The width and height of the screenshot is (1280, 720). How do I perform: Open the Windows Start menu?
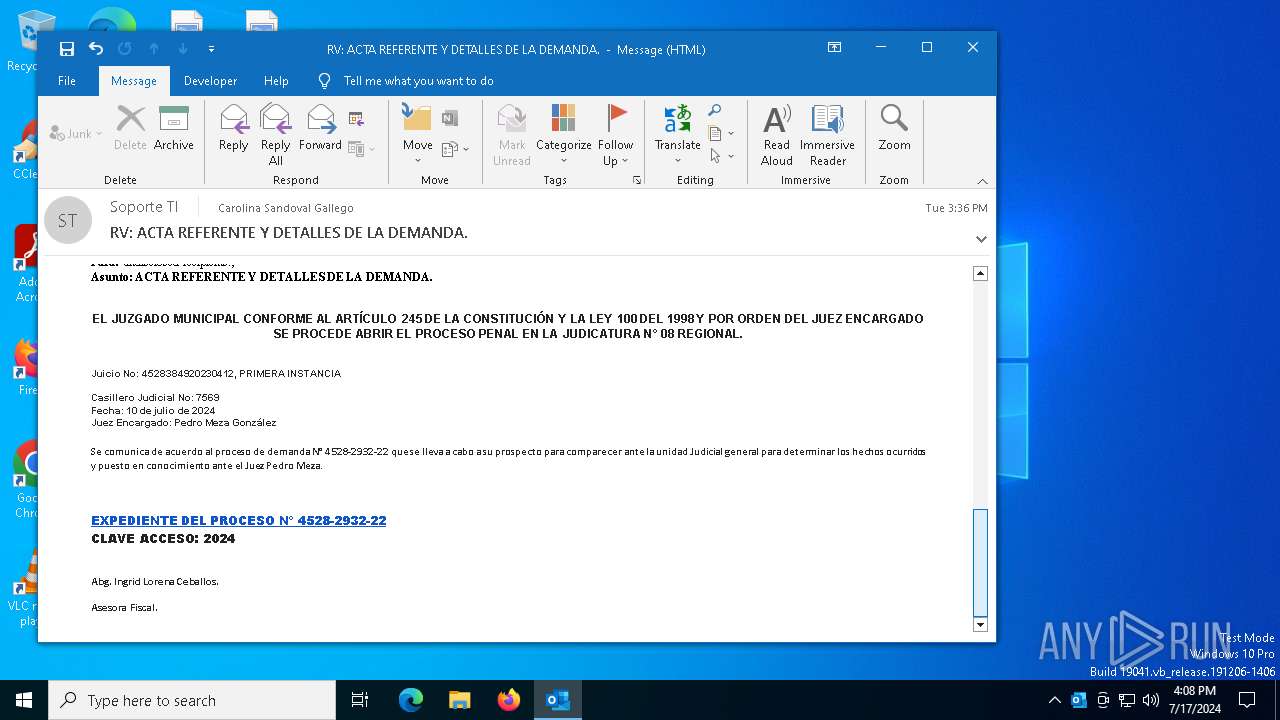[x=24, y=700]
